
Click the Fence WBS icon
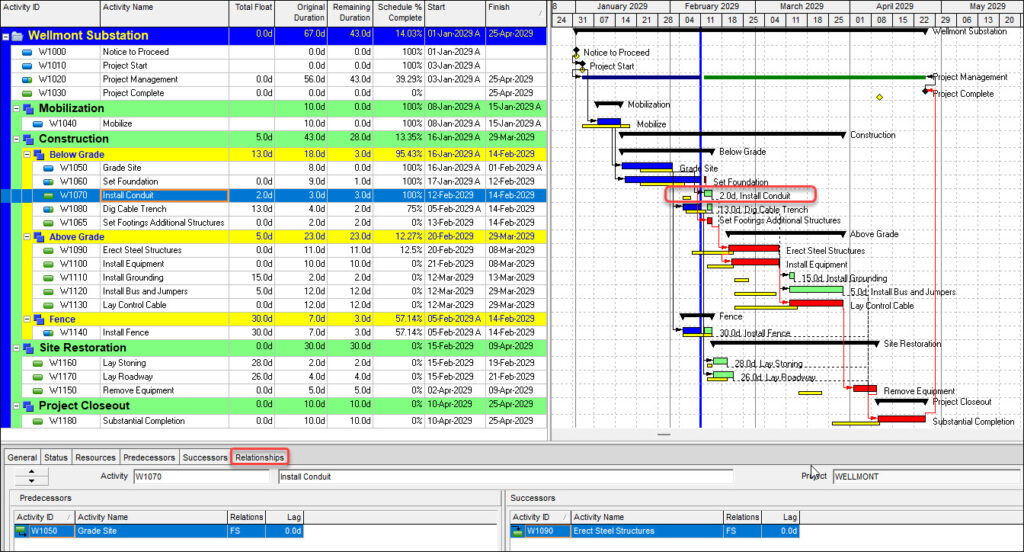pyautogui.click(x=39, y=319)
